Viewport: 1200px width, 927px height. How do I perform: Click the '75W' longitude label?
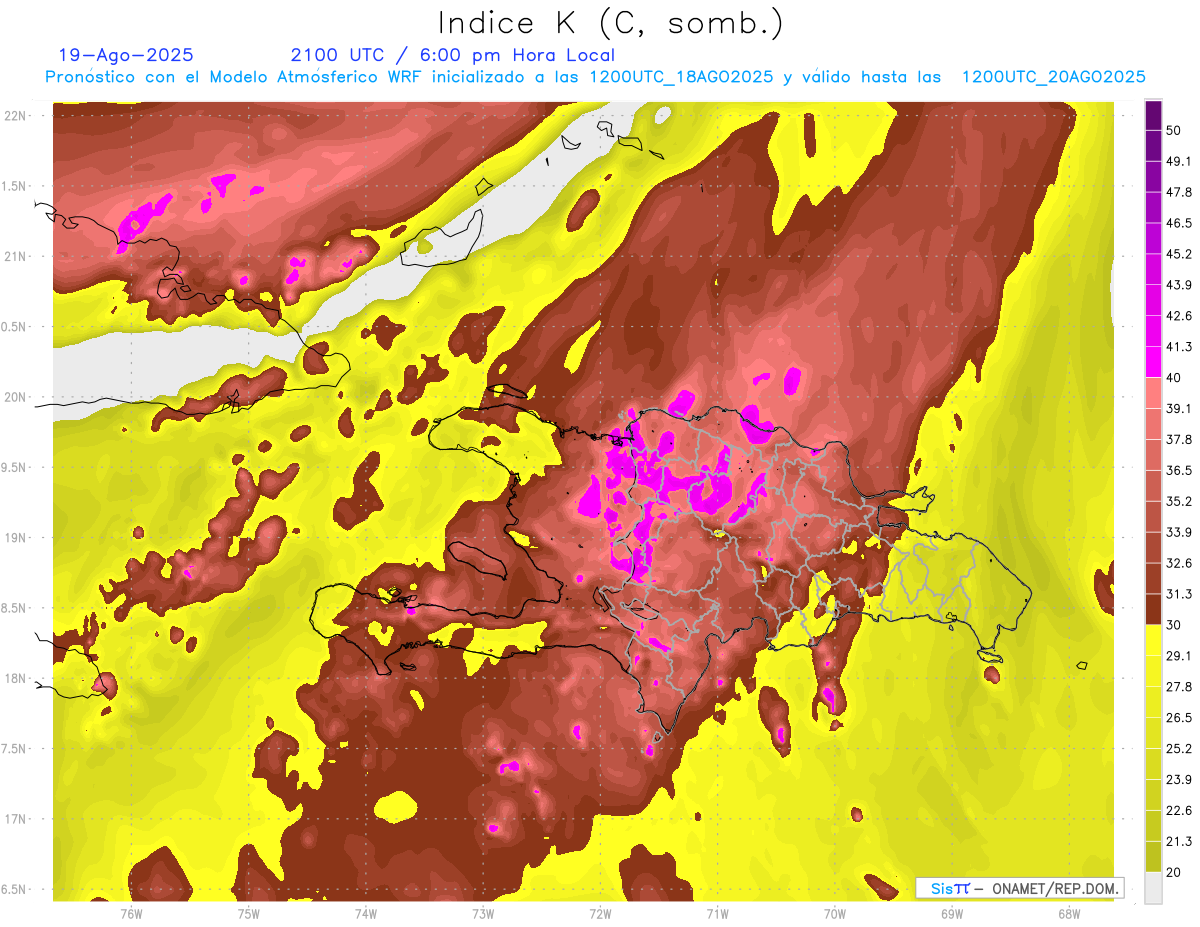(248, 914)
